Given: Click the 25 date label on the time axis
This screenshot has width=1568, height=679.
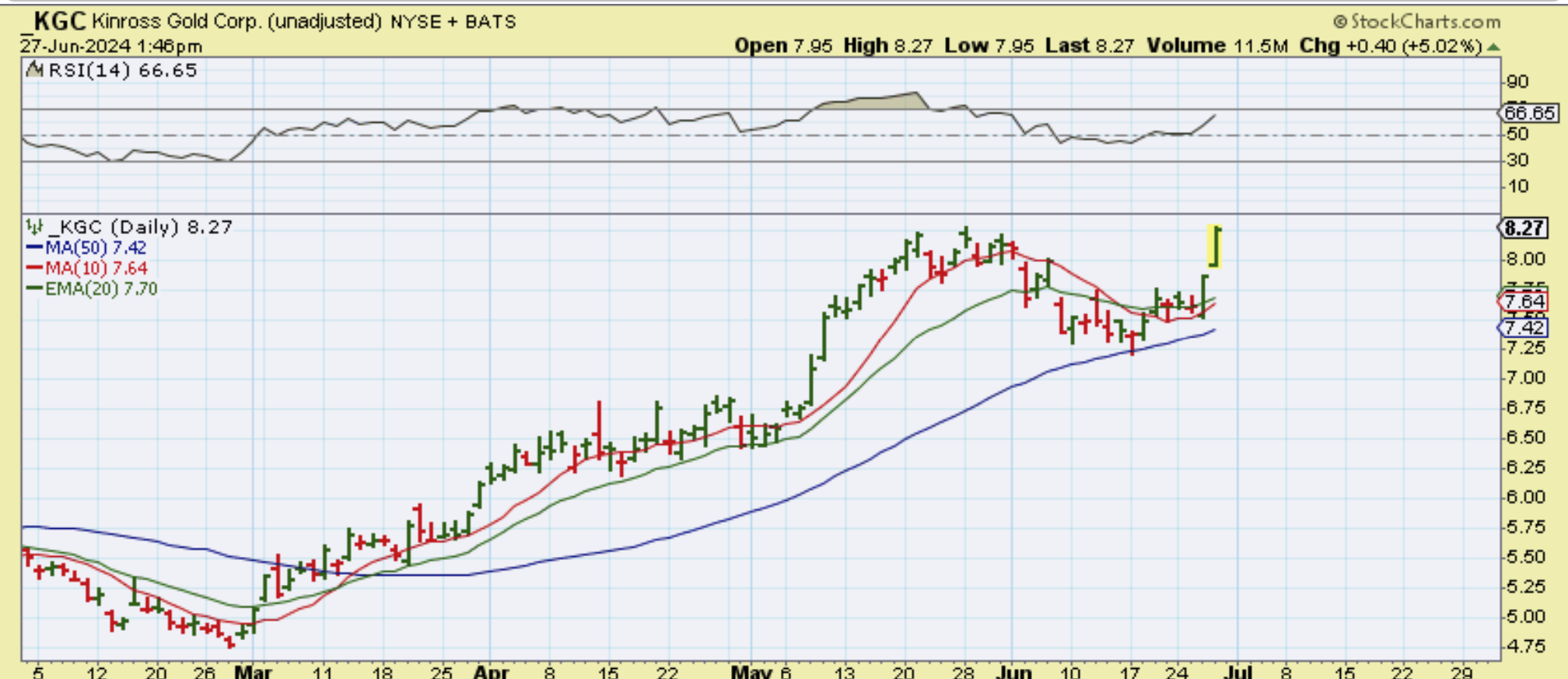Looking at the screenshot, I should (x=442, y=672).
